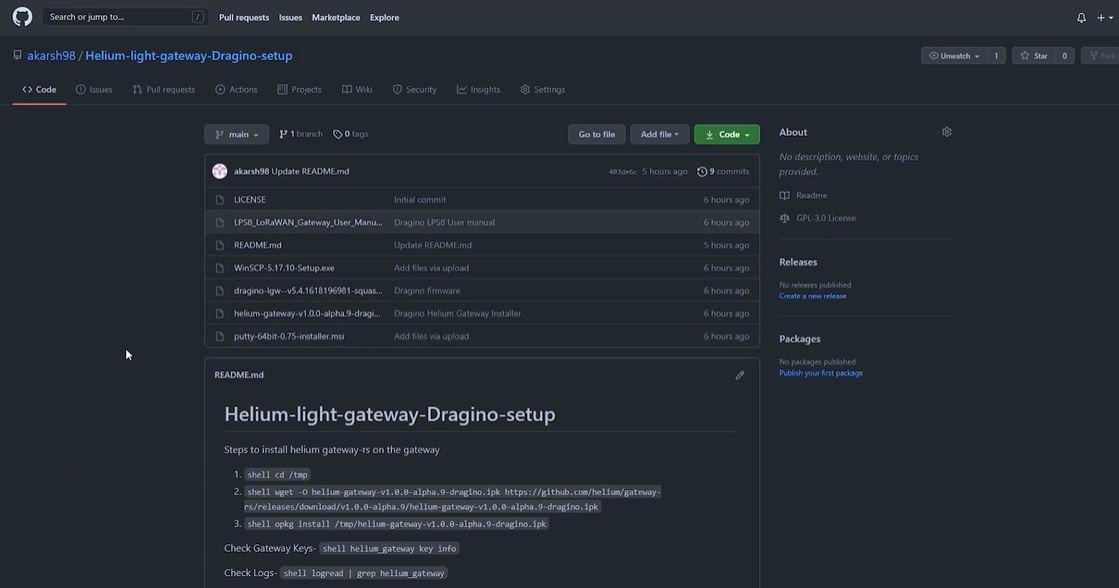Open Dragino Helium Gateway Installer commit message
1119x588 pixels.
[457, 314]
